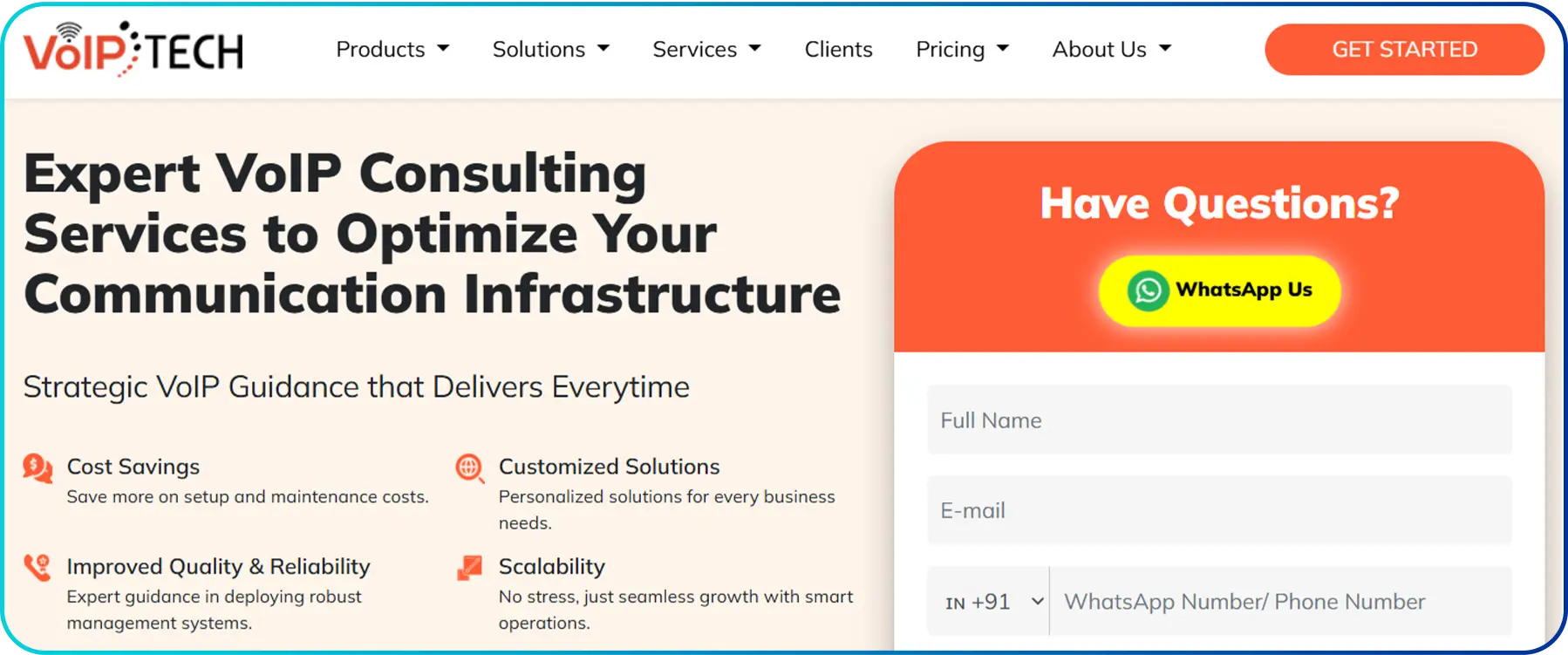Expand the Products dropdown arrow
This screenshot has width=1568, height=655.
click(x=443, y=49)
